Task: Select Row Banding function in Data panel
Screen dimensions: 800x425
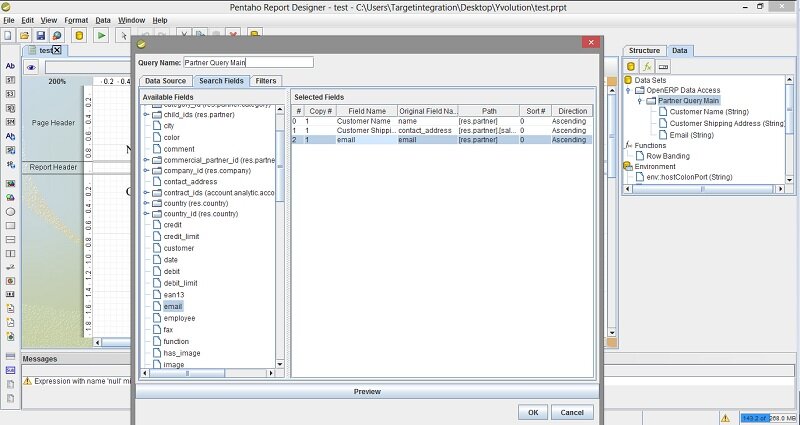Action: pyautogui.click(x=668, y=156)
